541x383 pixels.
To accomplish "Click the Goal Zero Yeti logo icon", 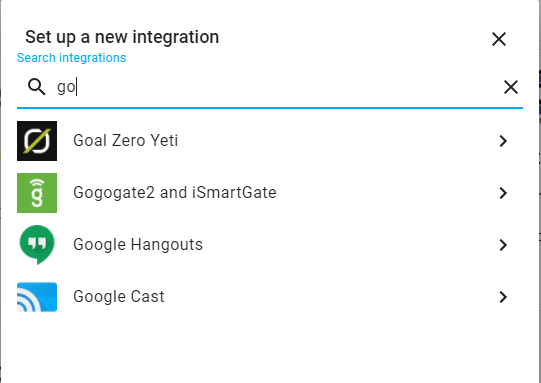I will coord(37,141).
